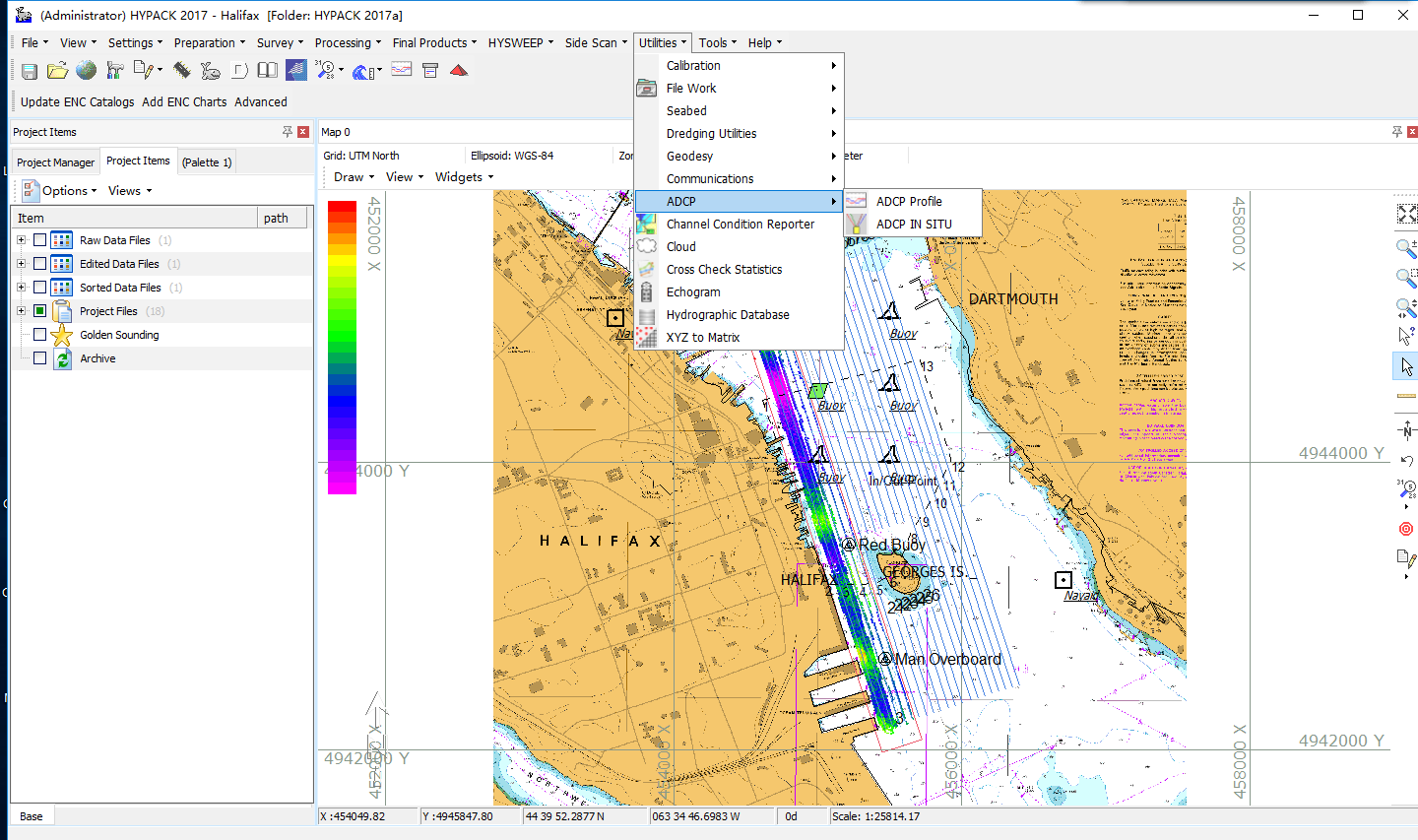Expand the Edited Data Files tree node
This screenshot has width=1418, height=840.
[22, 264]
